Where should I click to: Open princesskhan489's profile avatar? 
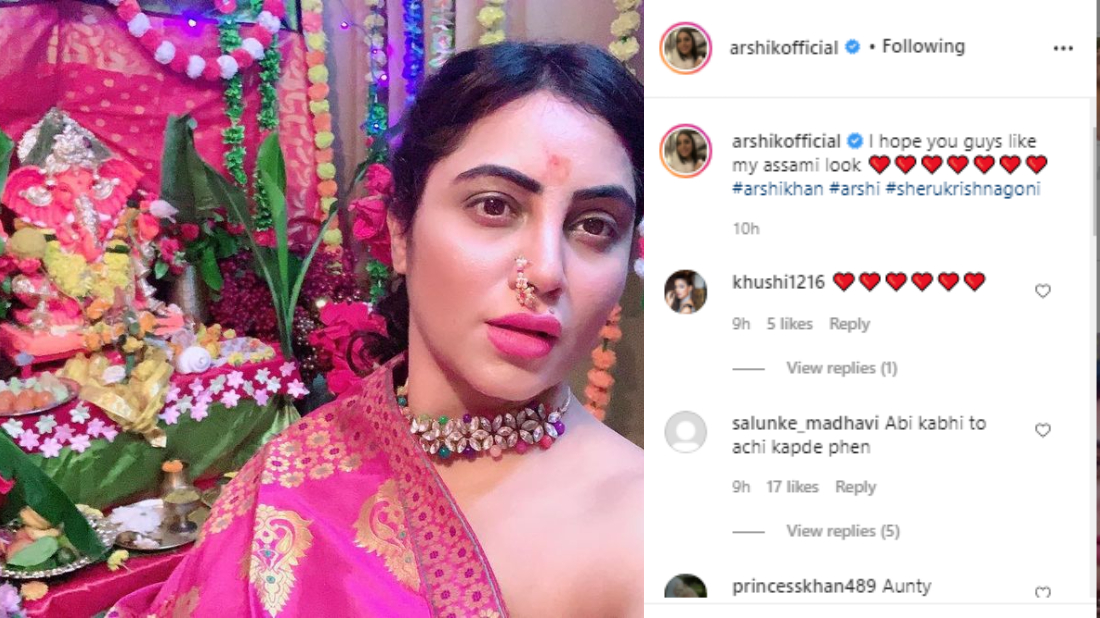[685, 586]
